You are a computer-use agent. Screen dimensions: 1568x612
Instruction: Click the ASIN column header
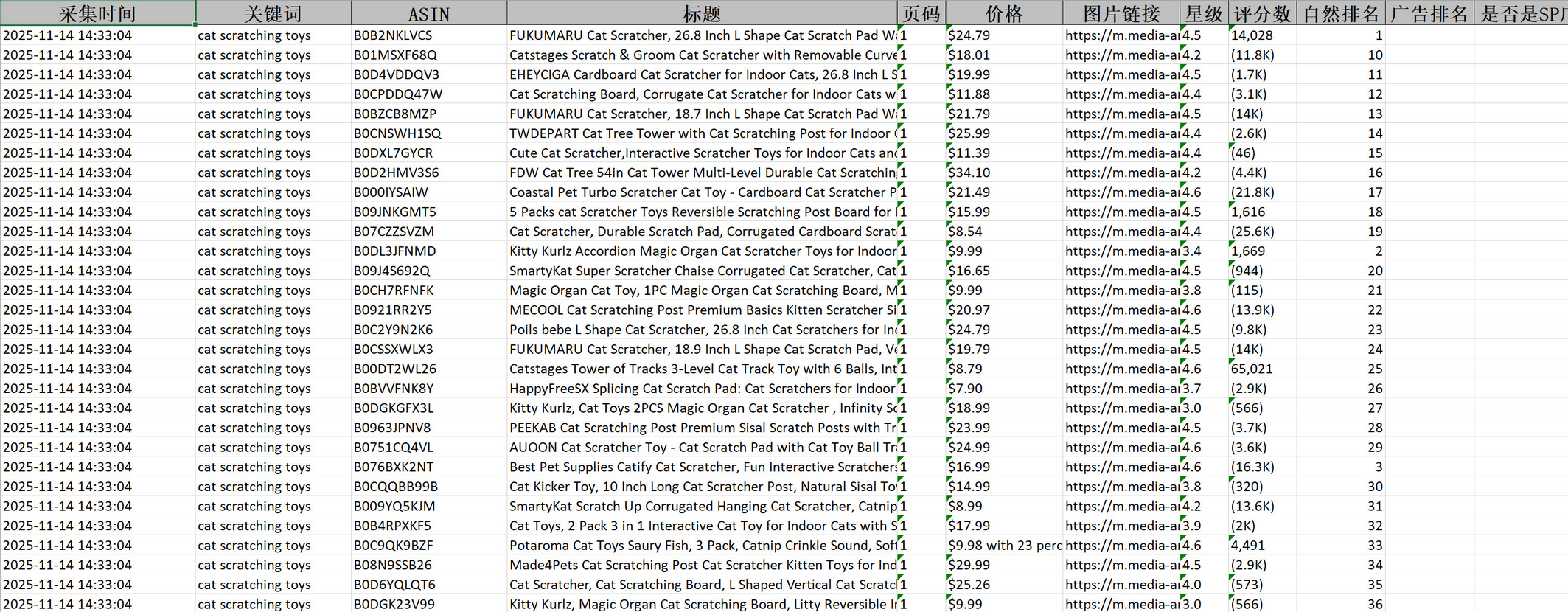point(428,13)
